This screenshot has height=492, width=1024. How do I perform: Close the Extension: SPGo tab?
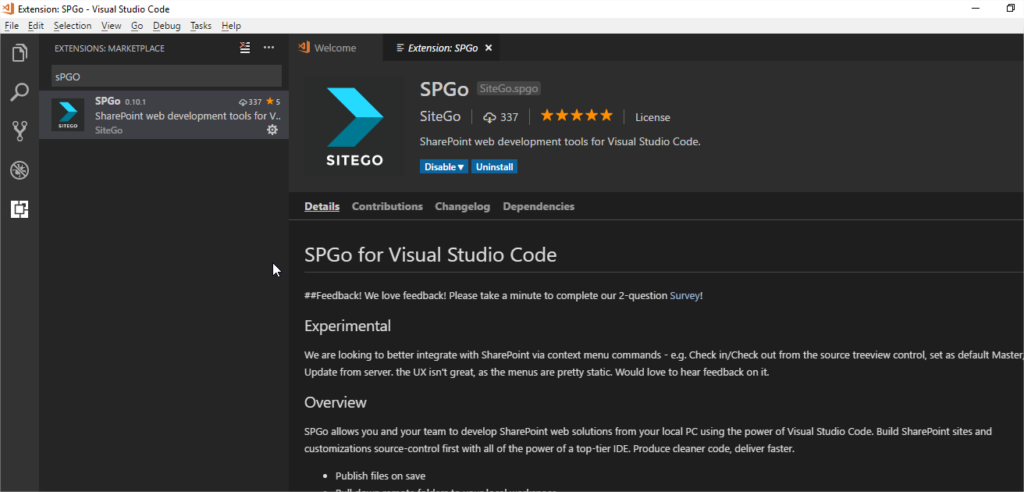488,48
